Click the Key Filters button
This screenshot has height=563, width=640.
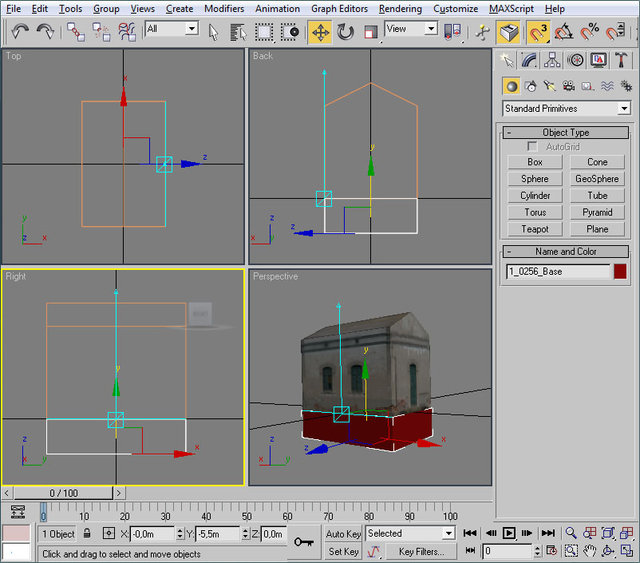[x=421, y=551]
